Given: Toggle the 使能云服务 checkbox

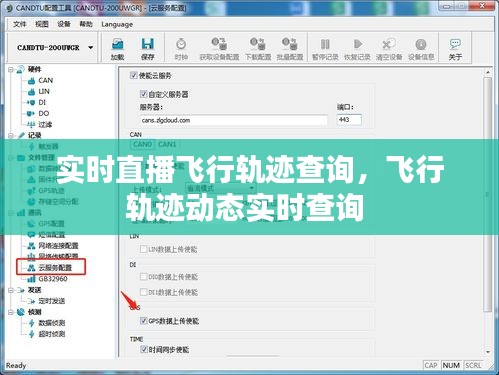Looking at the screenshot, I should (x=134, y=75).
